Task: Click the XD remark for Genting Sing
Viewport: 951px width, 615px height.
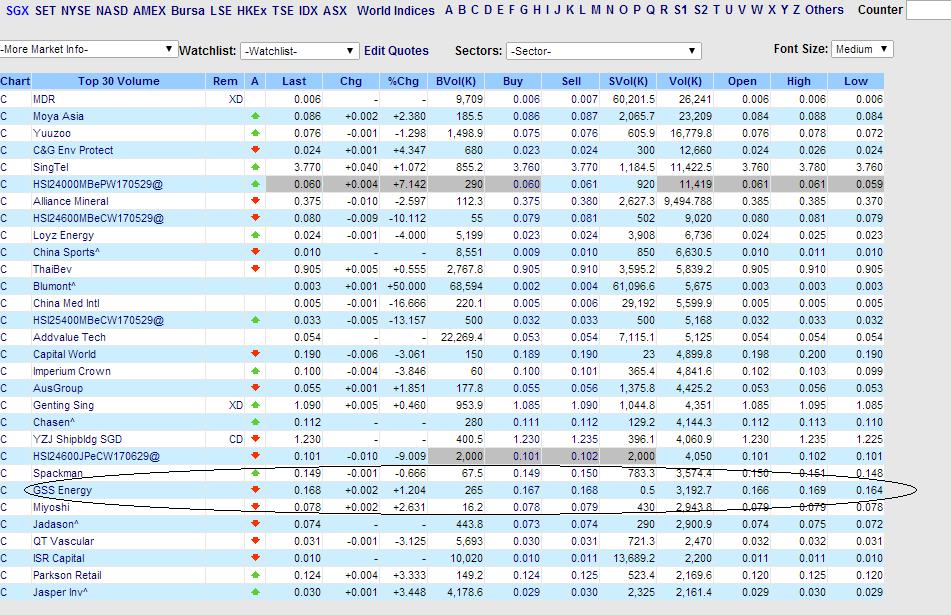Action: tap(236, 405)
